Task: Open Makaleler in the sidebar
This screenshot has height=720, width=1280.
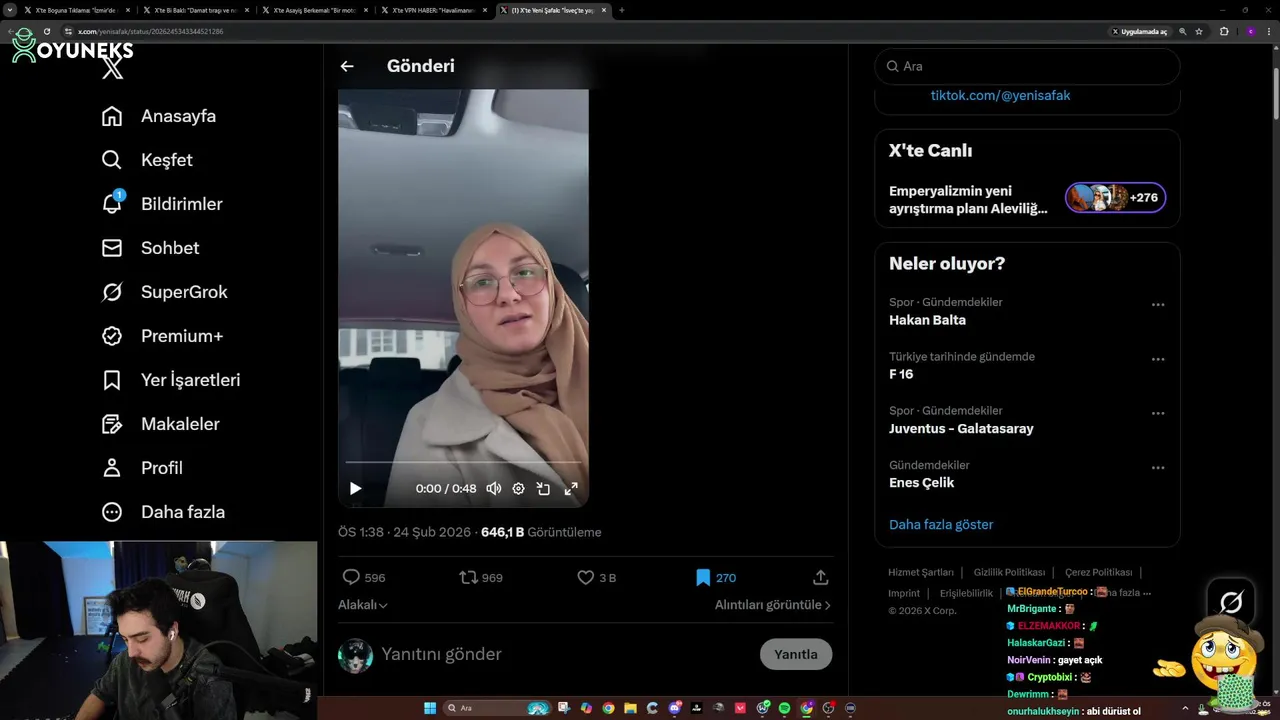Action: click(161, 424)
